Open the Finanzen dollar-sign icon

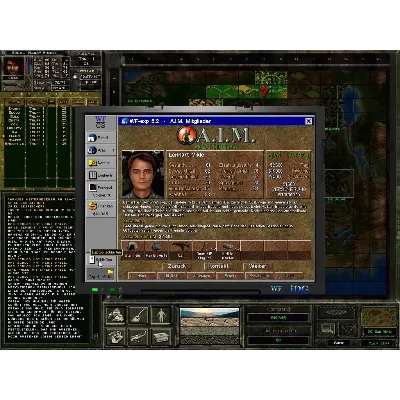click(x=92, y=206)
